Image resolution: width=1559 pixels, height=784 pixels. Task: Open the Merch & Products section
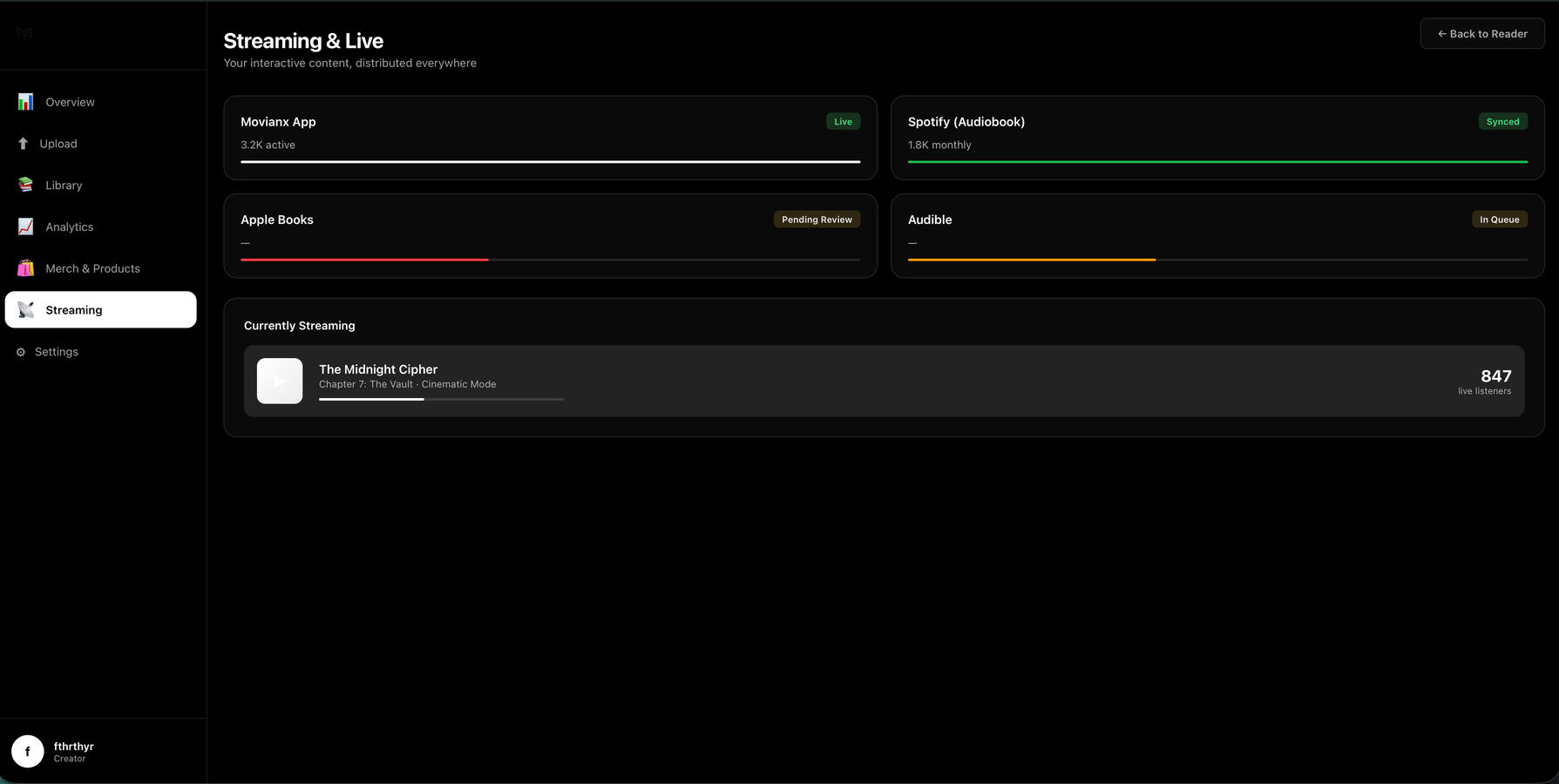click(x=92, y=268)
